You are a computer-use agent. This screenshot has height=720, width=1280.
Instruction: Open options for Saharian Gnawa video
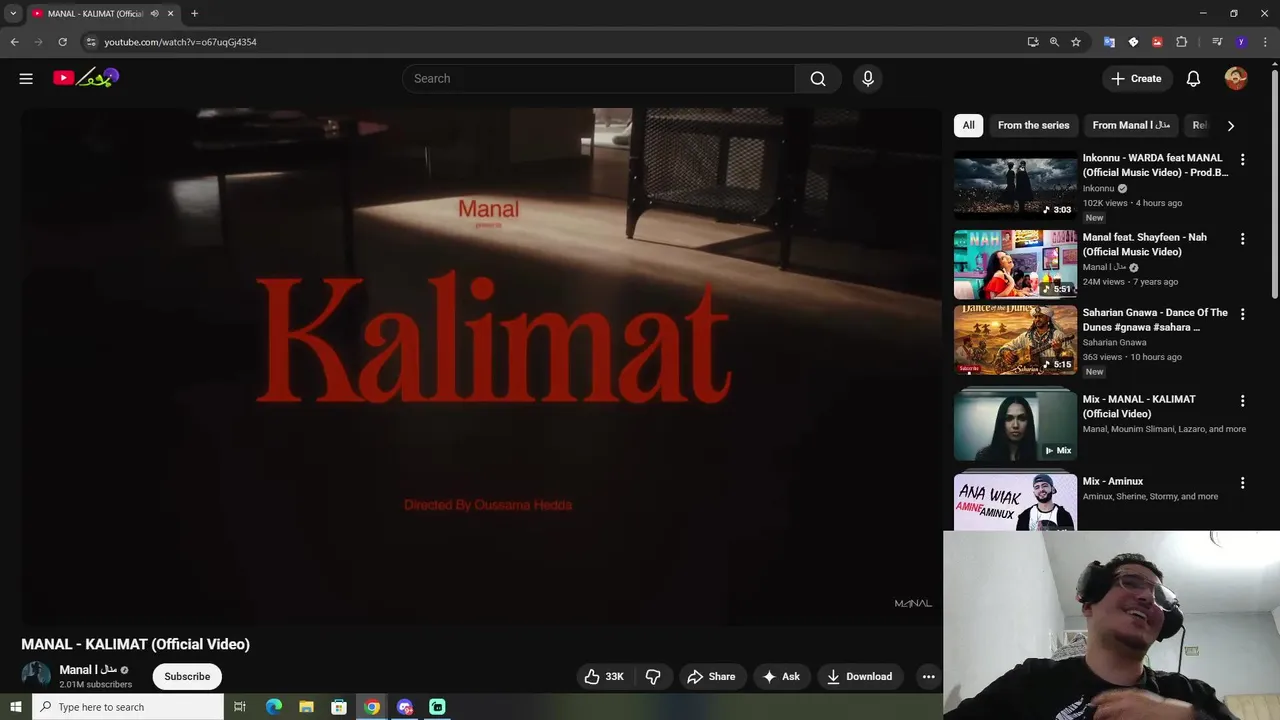click(1242, 314)
